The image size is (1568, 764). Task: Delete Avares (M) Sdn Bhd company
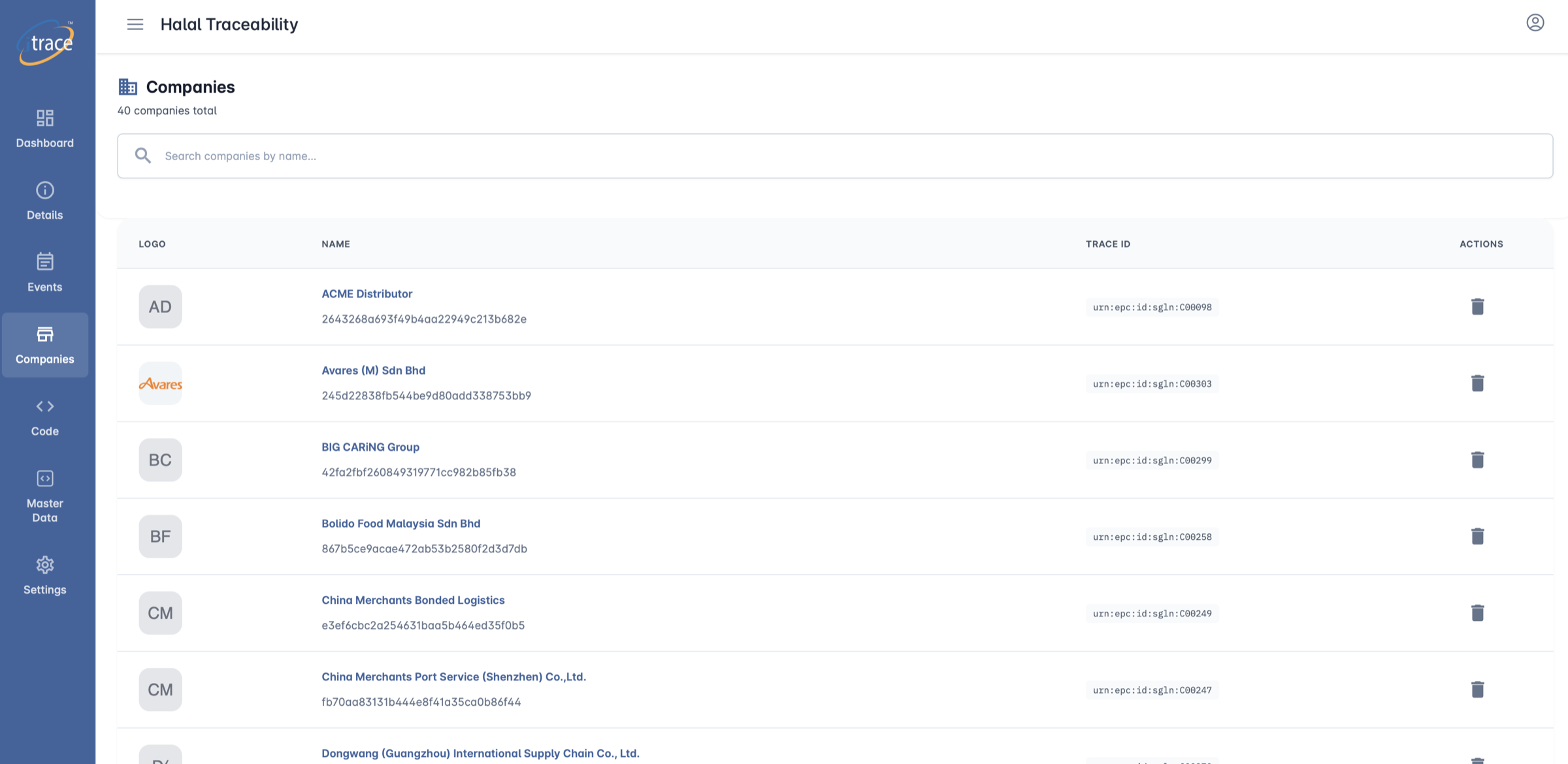[x=1478, y=383]
